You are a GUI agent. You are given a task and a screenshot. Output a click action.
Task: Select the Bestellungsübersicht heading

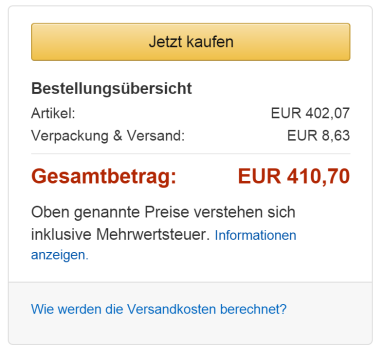click(111, 89)
